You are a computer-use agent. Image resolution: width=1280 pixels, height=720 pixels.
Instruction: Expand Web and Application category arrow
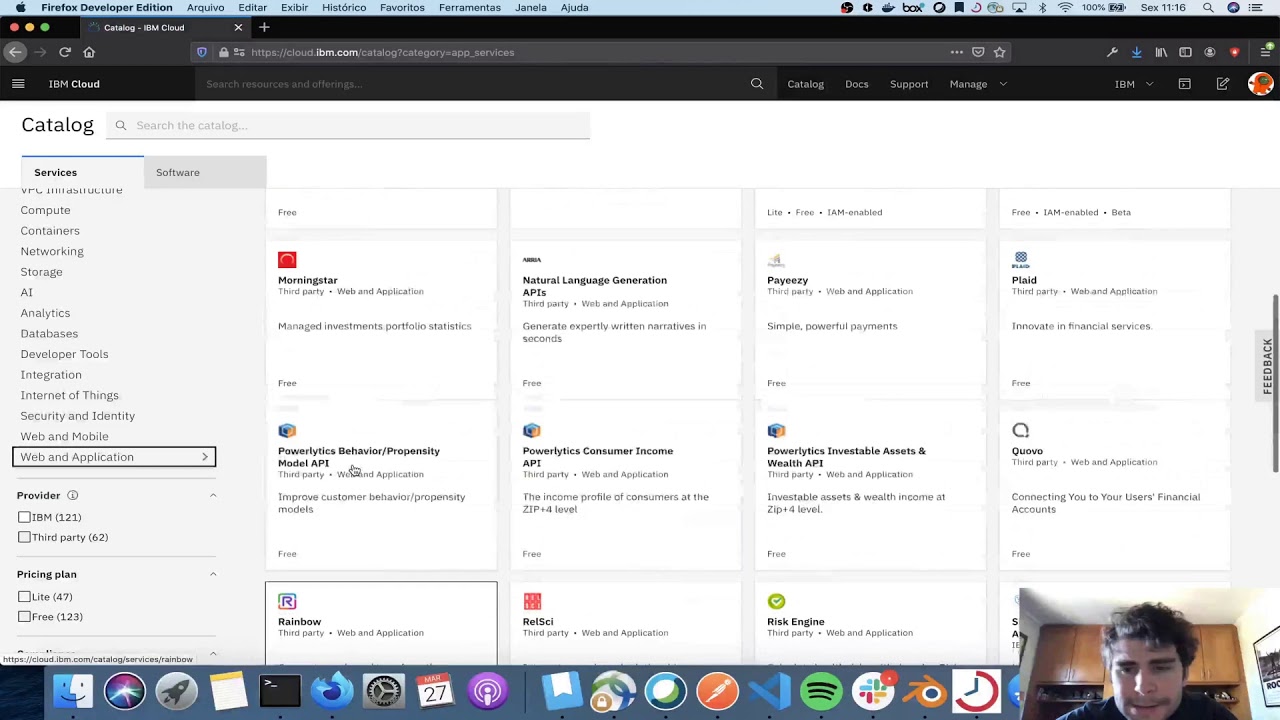pyautogui.click(x=205, y=457)
